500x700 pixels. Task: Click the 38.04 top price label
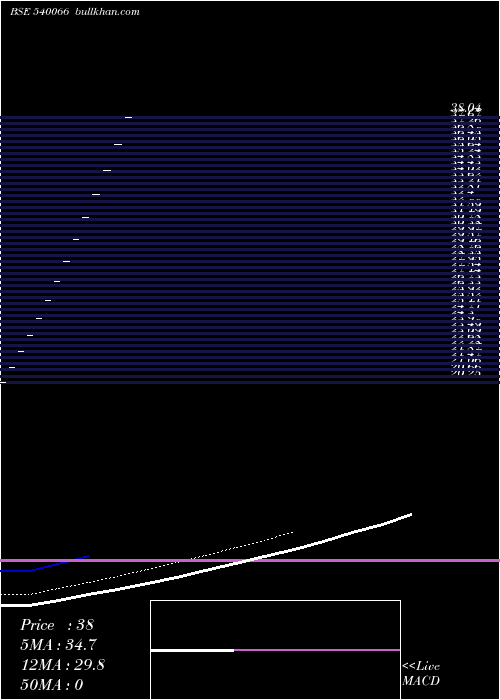click(x=466, y=108)
